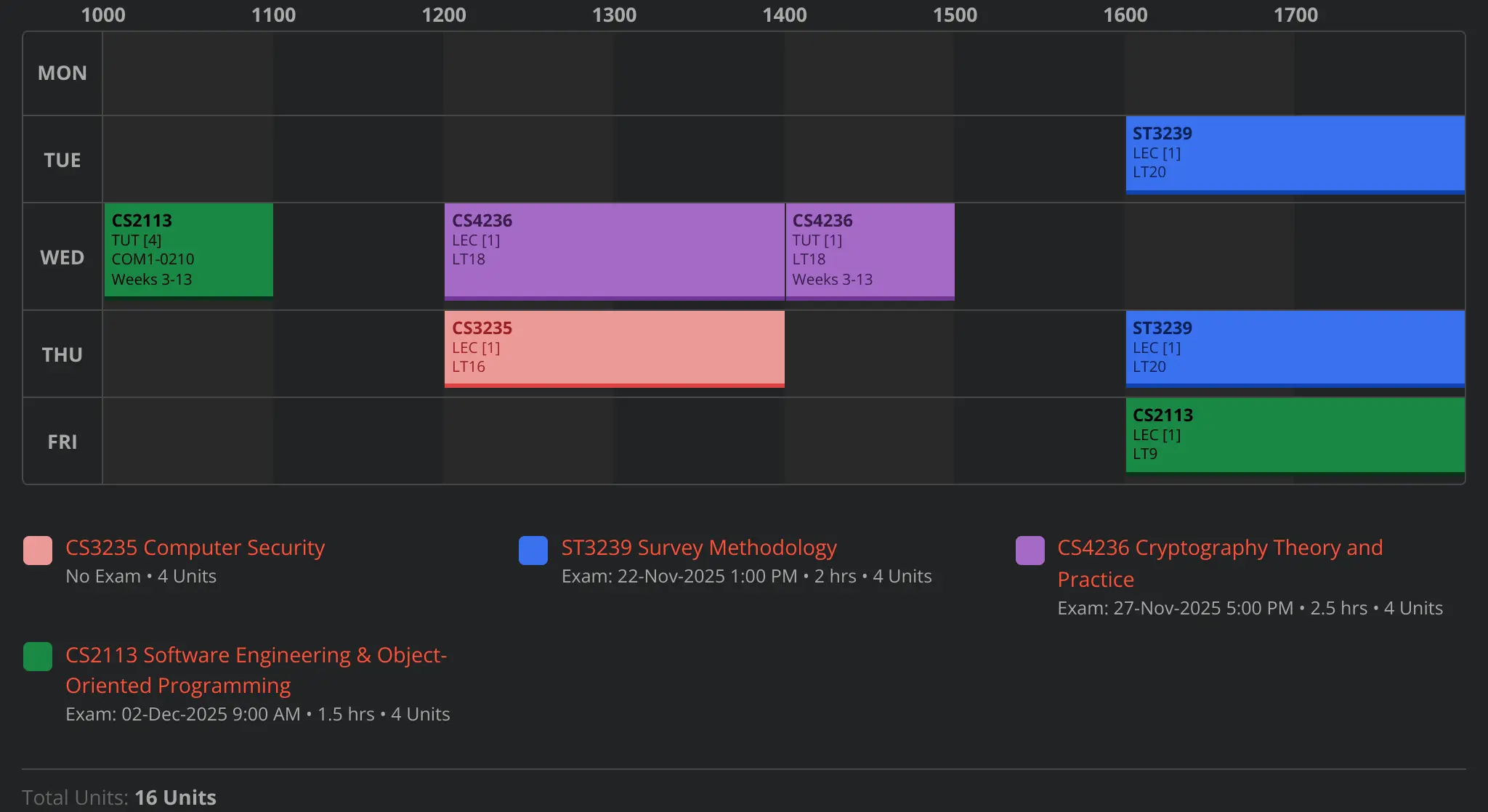
Task: Open the purple CS4236 color swatch
Action: 1030,551
